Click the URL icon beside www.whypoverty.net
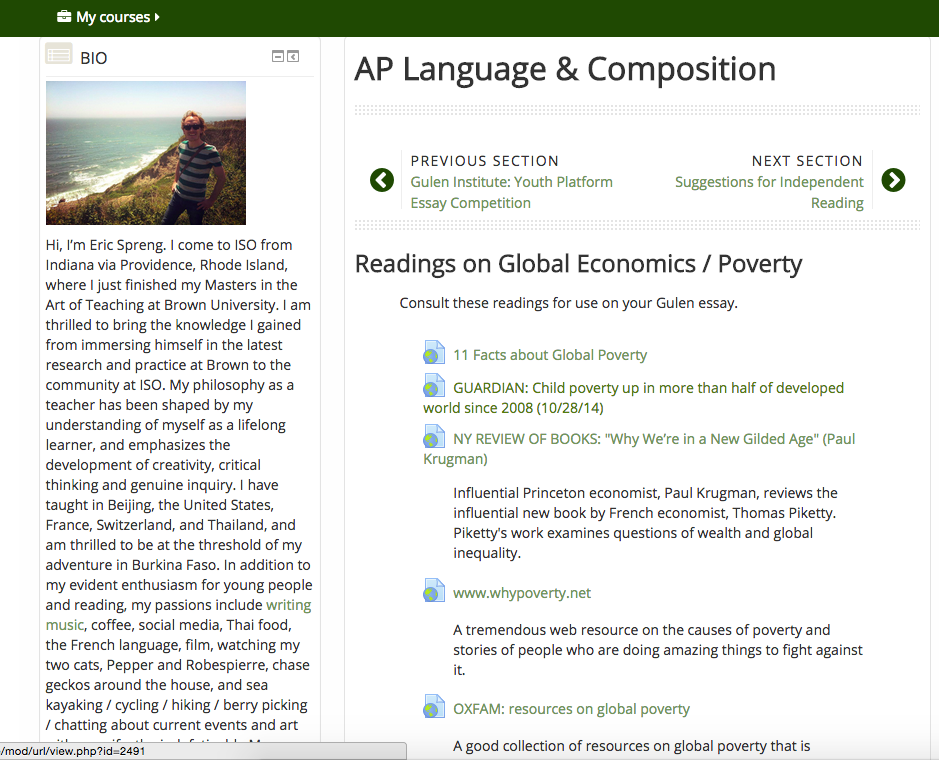This screenshot has width=939, height=760. 434,590
